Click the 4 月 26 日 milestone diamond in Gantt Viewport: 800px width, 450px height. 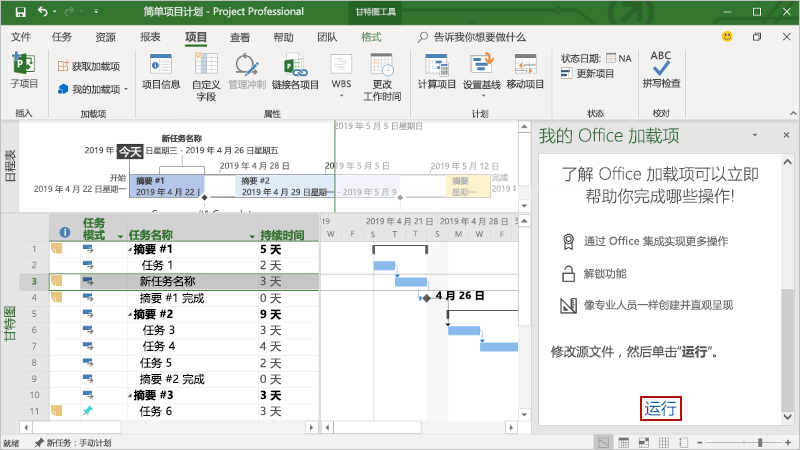427,298
